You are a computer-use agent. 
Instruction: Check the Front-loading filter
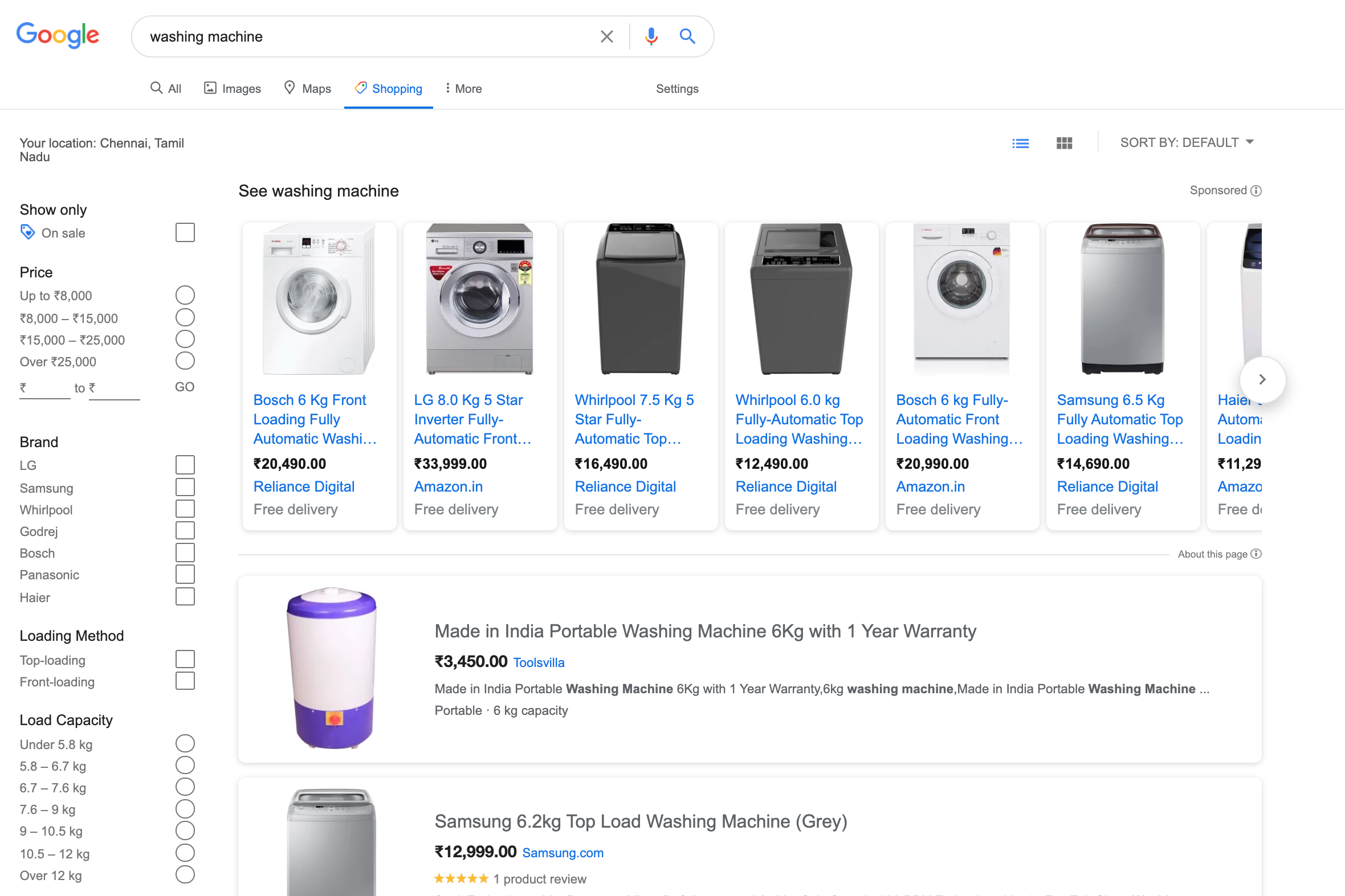click(x=185, y=681)
